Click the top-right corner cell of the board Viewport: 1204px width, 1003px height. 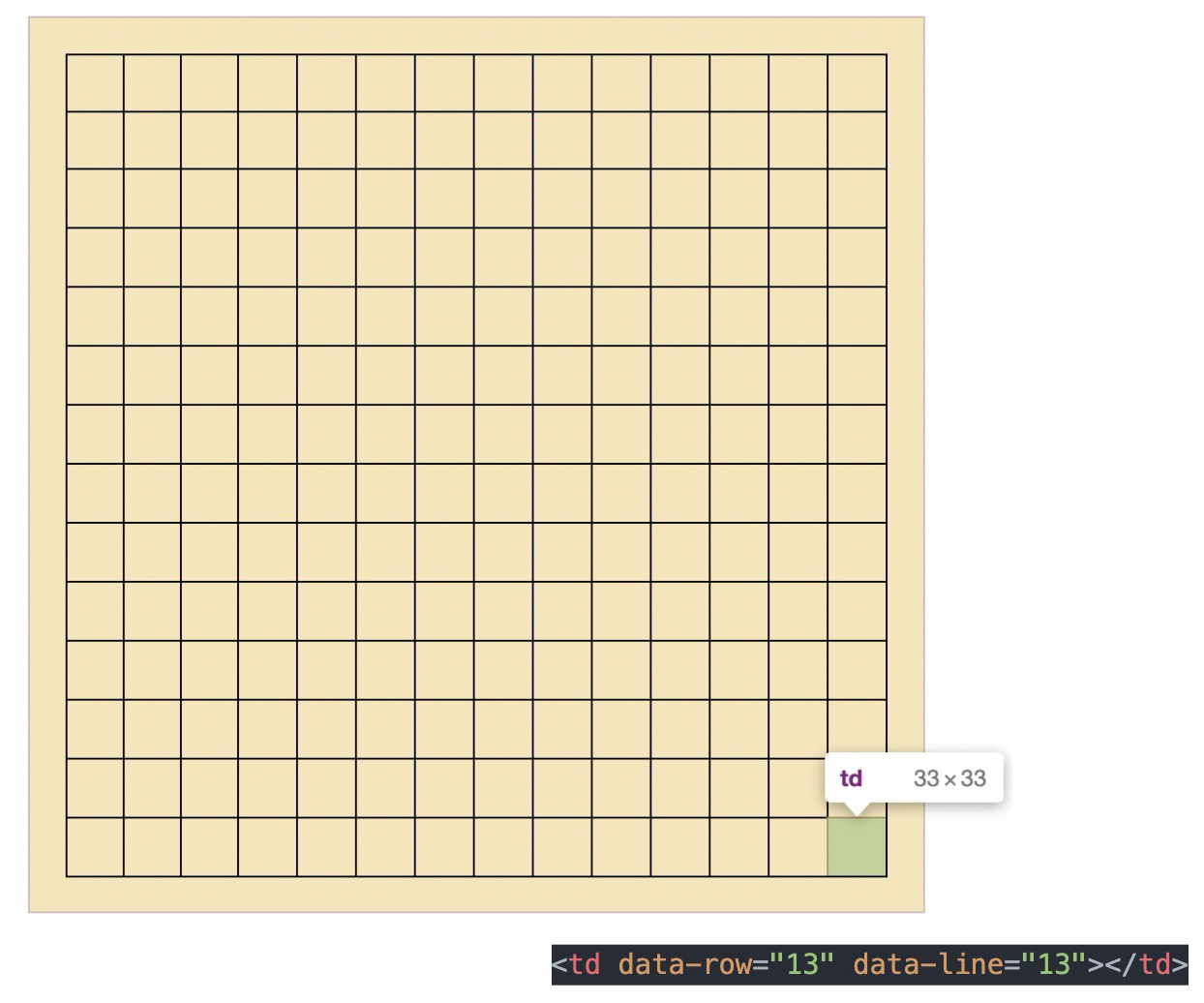point(857,83)
